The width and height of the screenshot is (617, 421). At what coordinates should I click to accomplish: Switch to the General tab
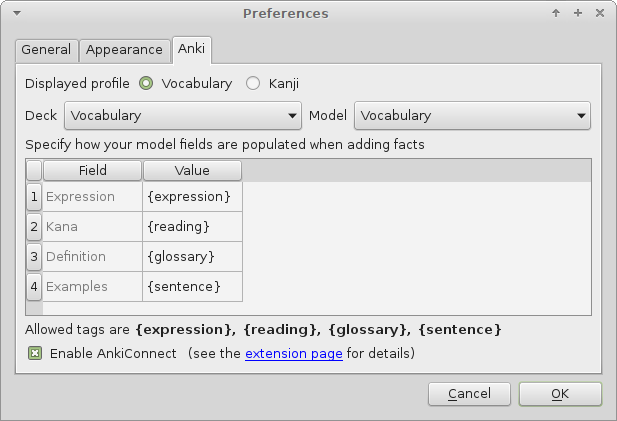(47, 50)
